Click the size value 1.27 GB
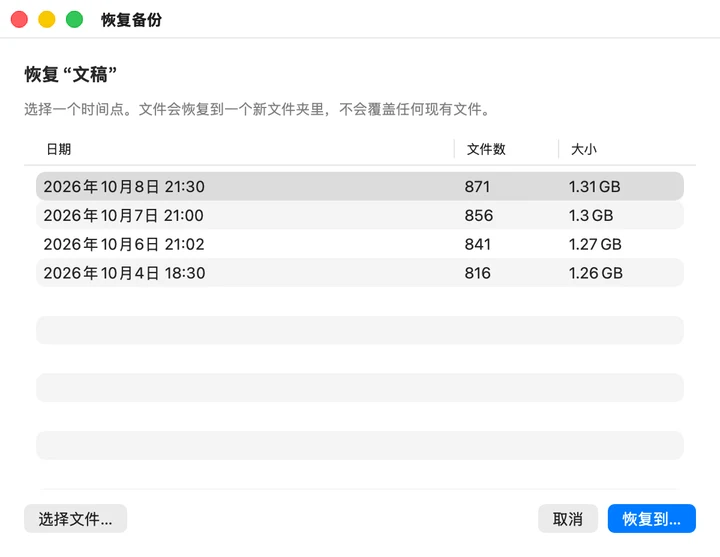The height and width of the screenshot is (557, 720). point(595,244)
